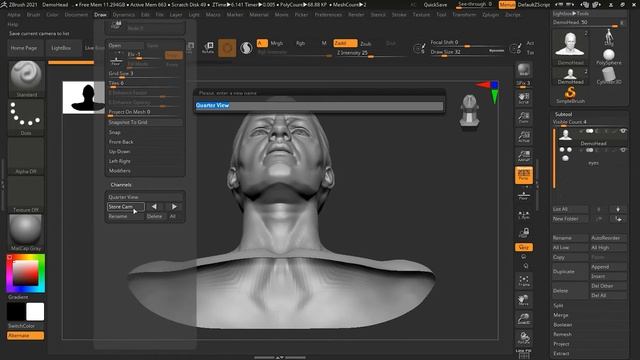The image size is (640, 360).
Task: Toggle L.Sym local symmetry icon
Action: pyautogui.click(x=524, y=215)
